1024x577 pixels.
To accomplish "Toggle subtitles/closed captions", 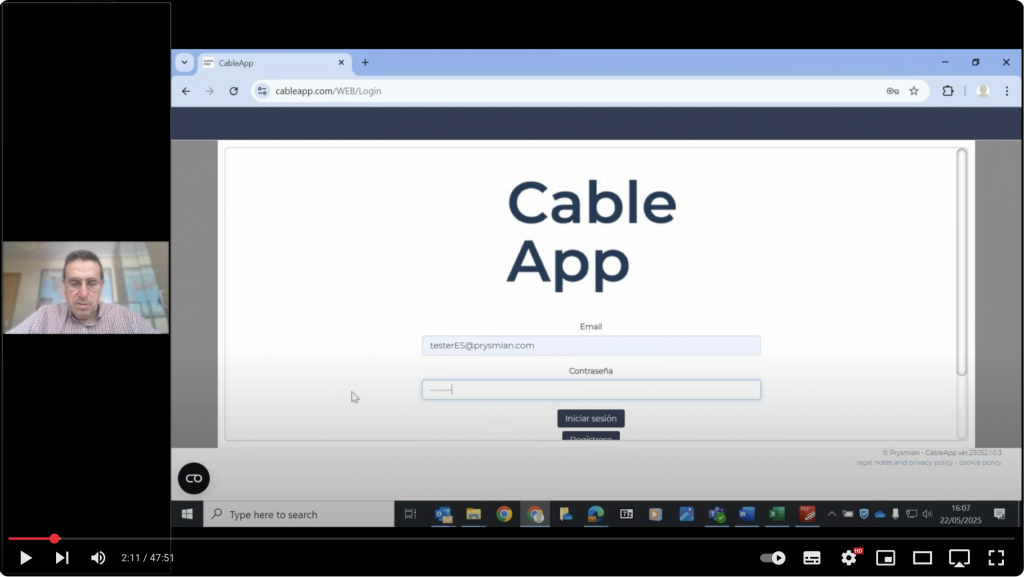I will (x=812, y=557).
